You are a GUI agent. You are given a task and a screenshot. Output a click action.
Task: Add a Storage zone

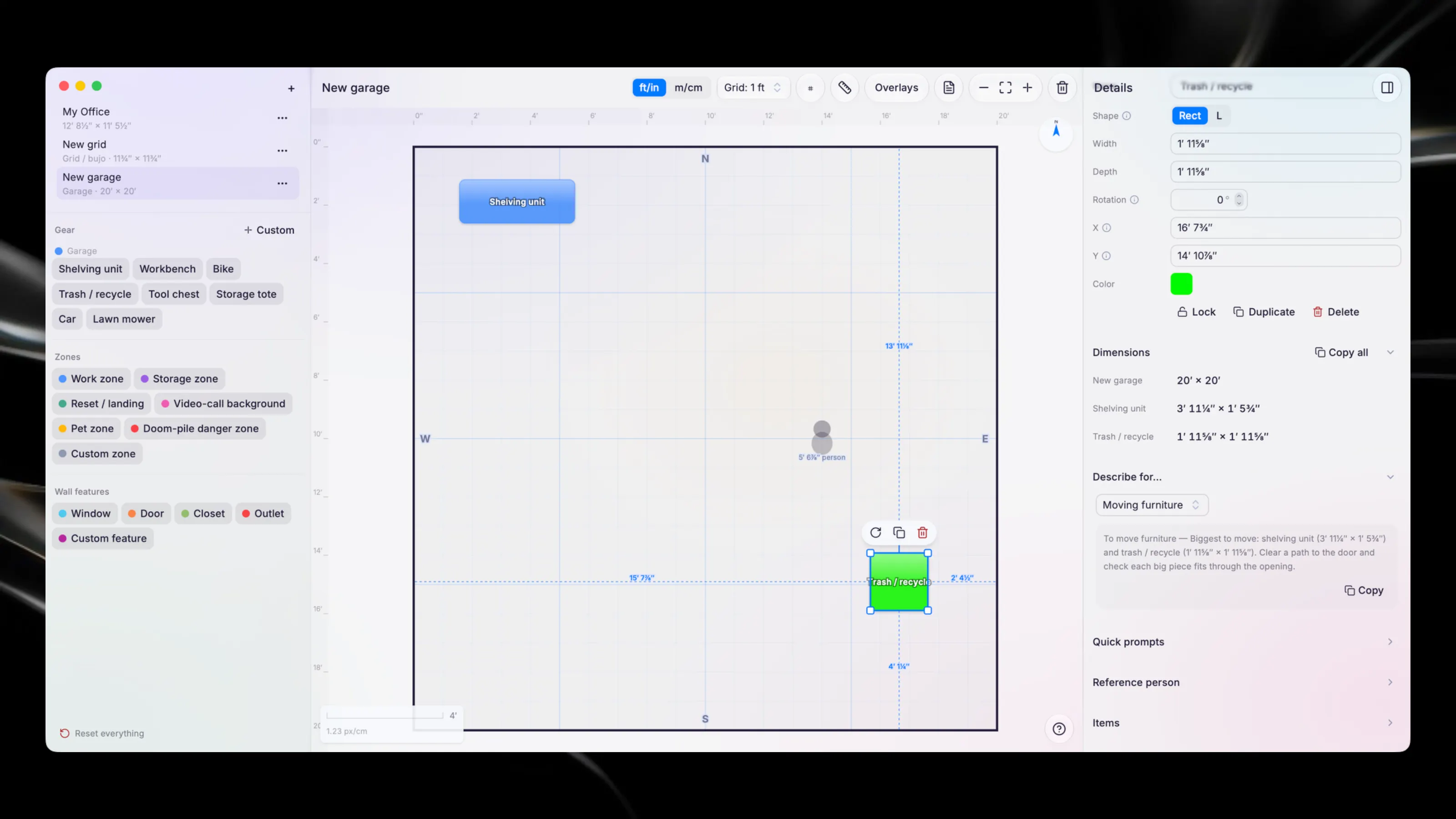coord(180,379)
